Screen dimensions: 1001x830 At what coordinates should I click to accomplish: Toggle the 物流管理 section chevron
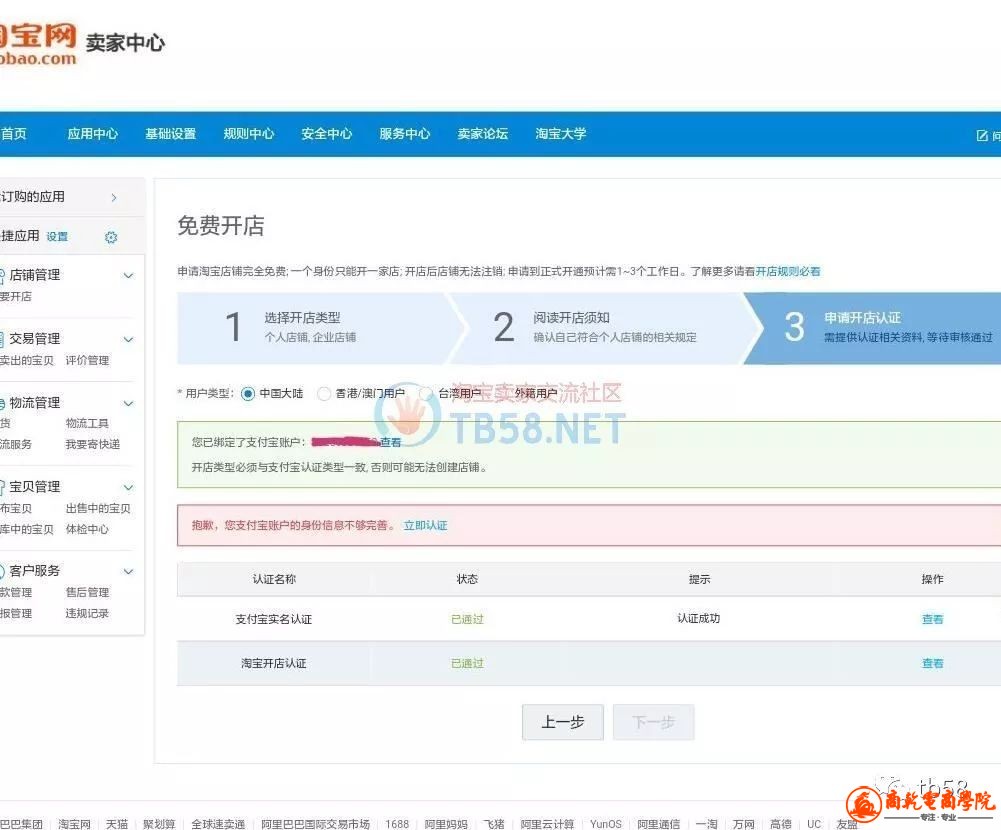click(128, 404)
